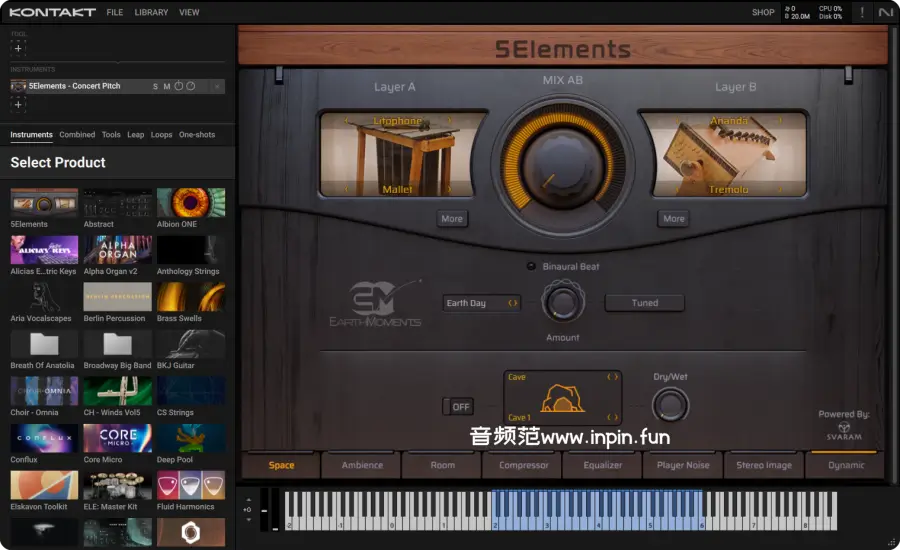Solo the 5Elements instrument
The width and height of the screenshot is (900, 550).
tap(155, 86)
